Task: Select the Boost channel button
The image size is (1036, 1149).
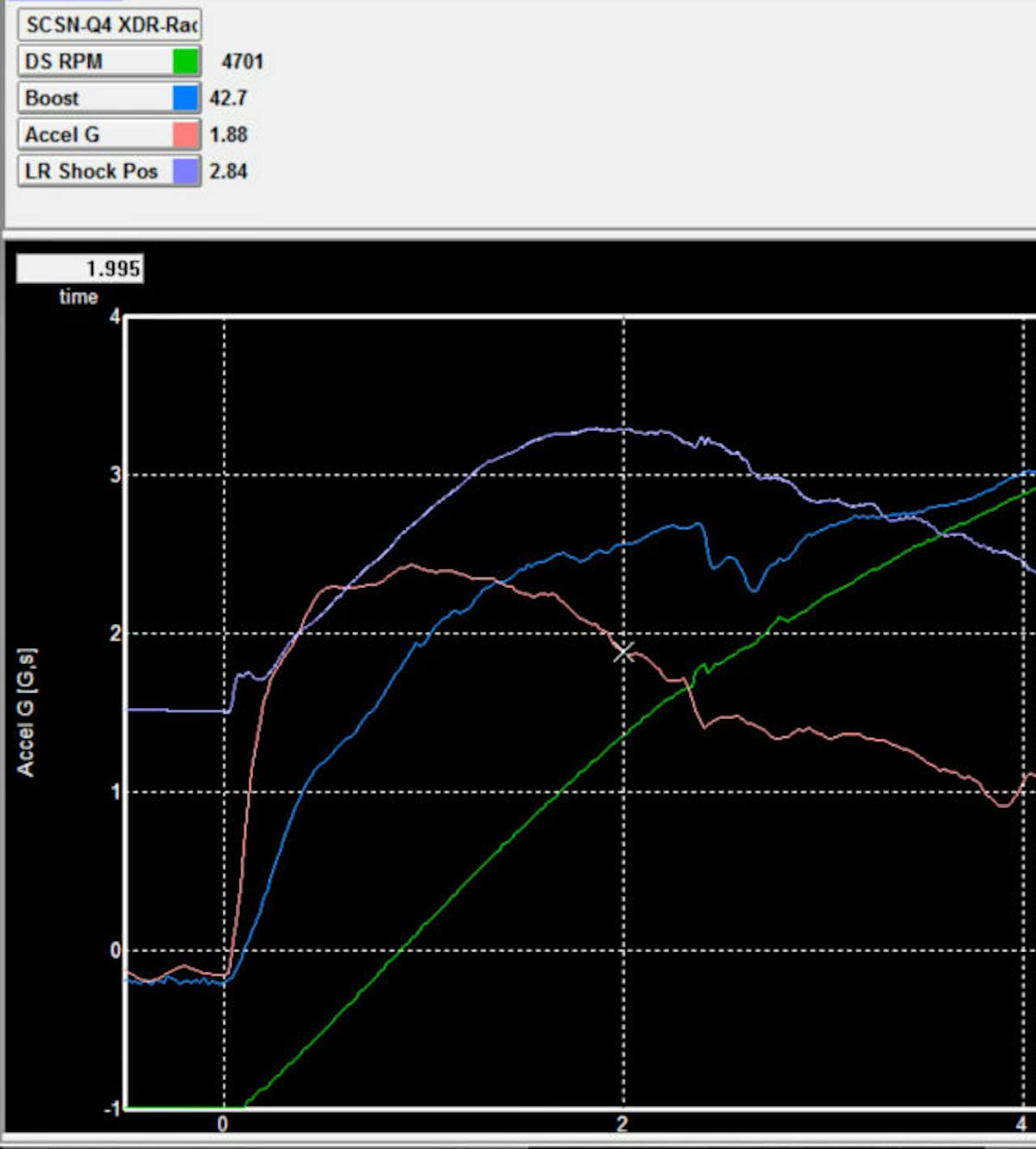Action: point(95,98)
